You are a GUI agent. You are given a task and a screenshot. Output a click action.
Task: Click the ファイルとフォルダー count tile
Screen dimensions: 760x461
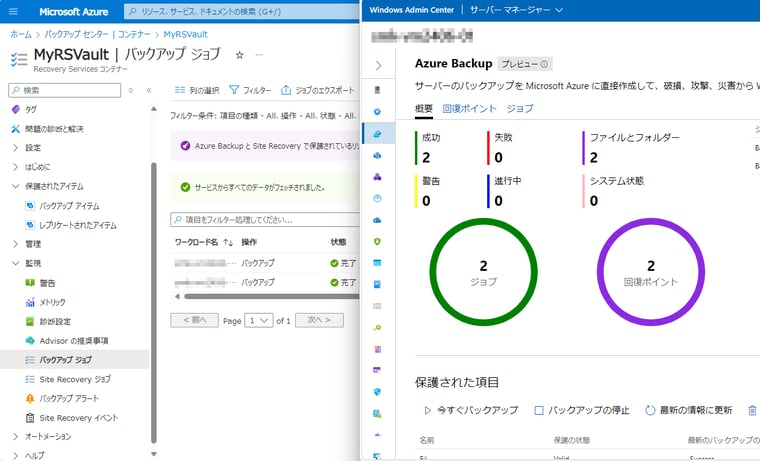click(632, 148)
